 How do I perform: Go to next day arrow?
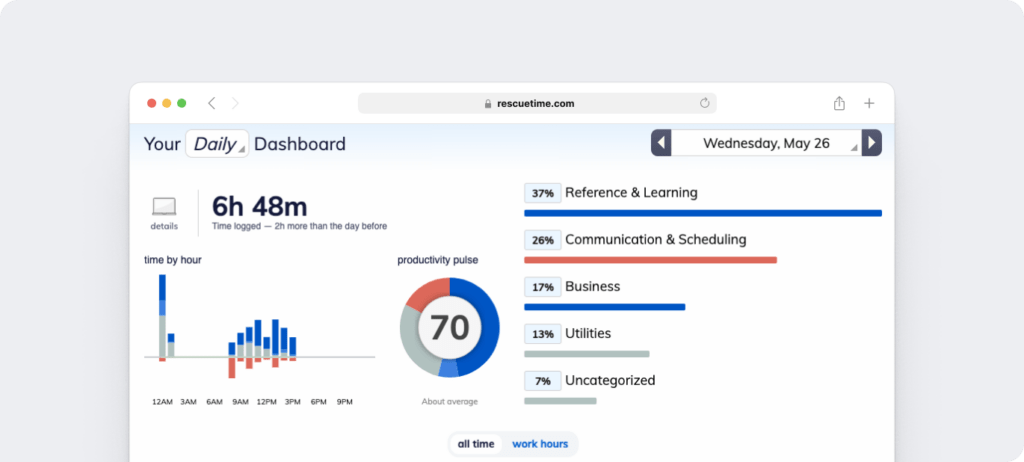click(x=872, y=143)
